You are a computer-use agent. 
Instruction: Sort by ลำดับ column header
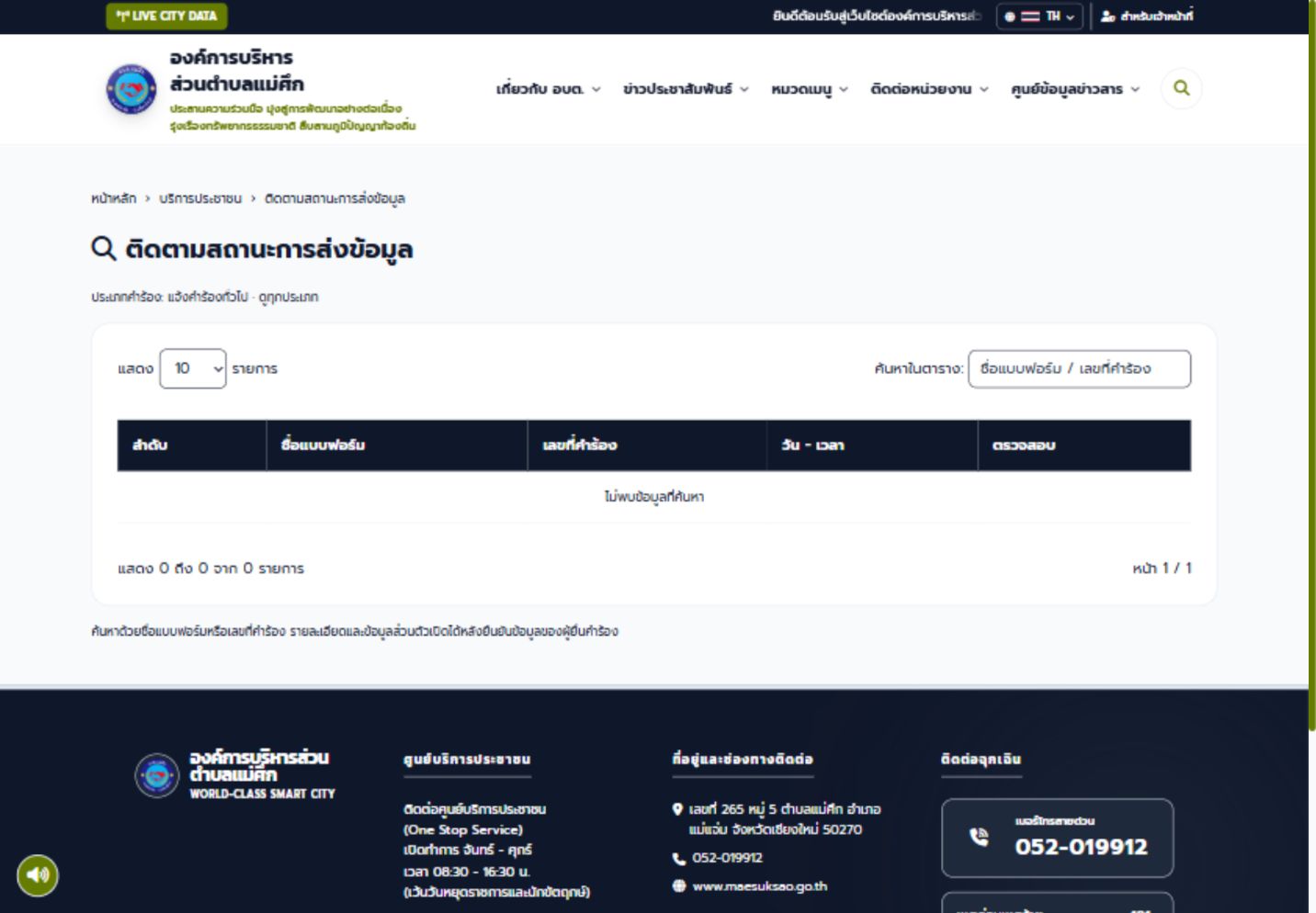point(192,445)
